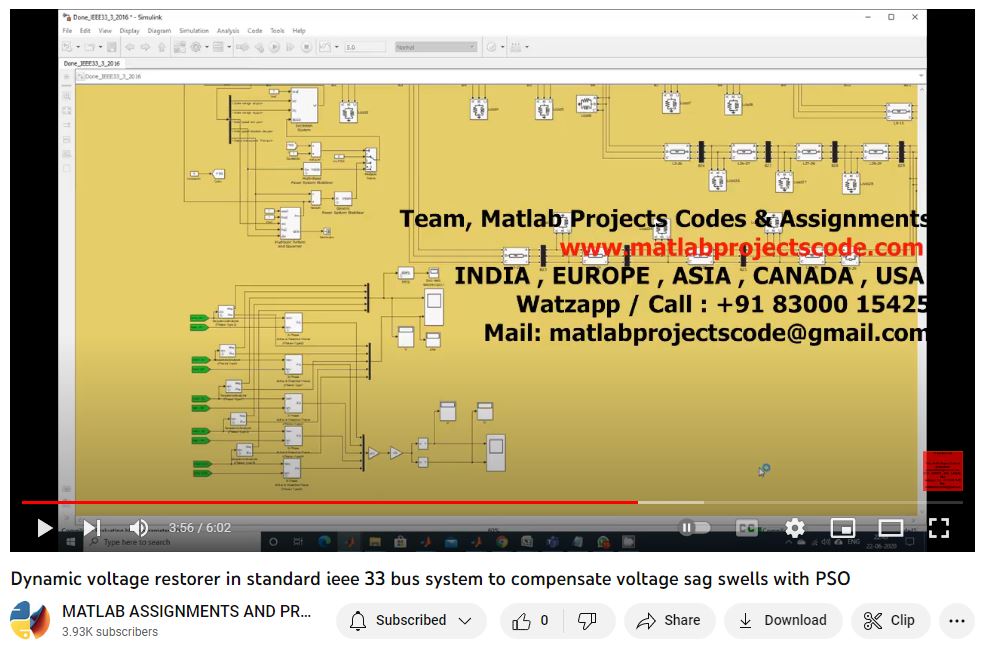983x645 pixels.
Task: Expand the Build Model dropdown arrow
Action: tap(527, 47)
